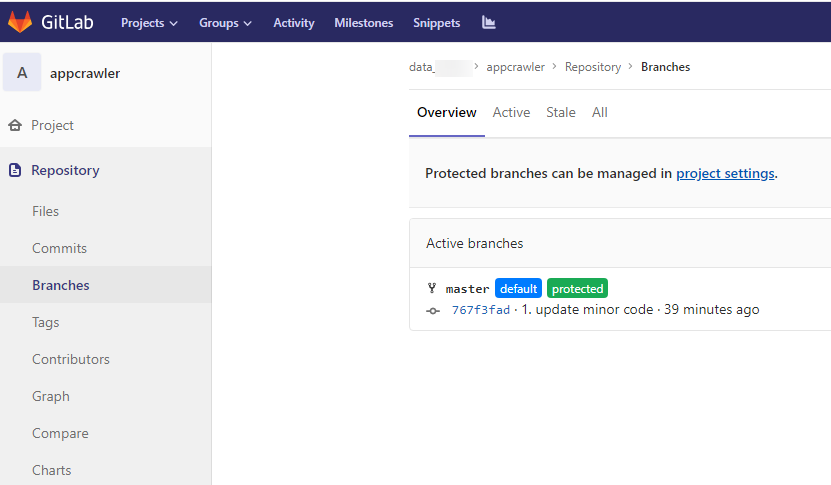The width and height of the screenshot is (831, 485).
Task: Click the appcrawler project avatar letter A
Action: (x=22, y=72)
